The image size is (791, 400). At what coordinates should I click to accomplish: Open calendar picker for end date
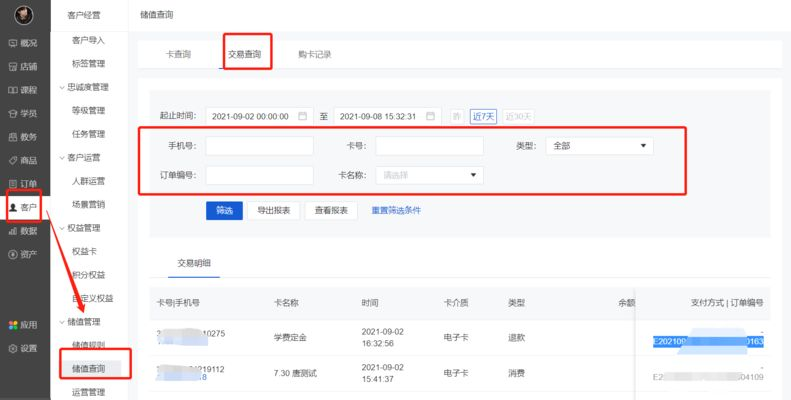tap(430, 116)
